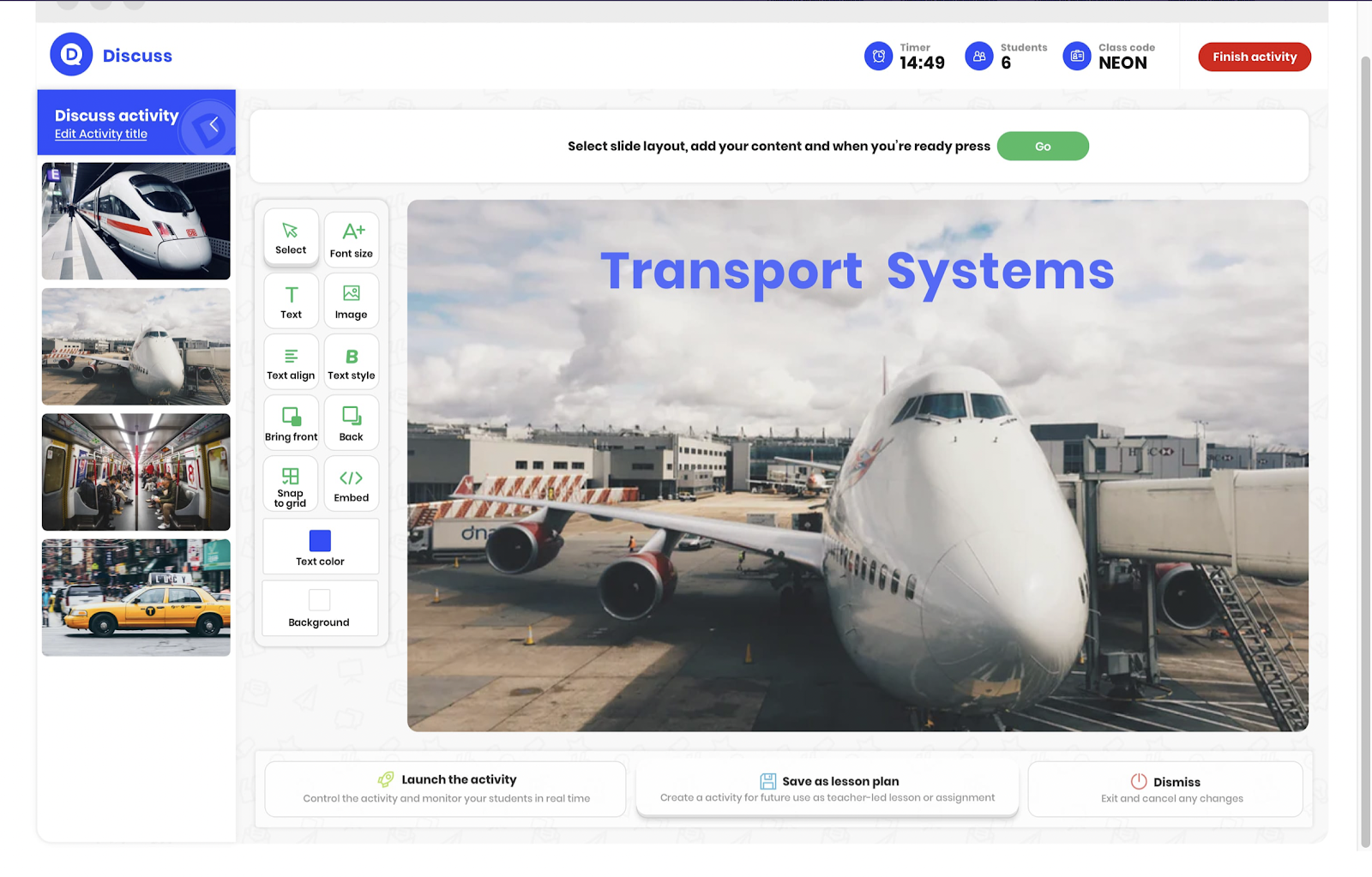Click the Discuss logo icon
1372x877 pixels.
pyautogui.click(x=71, y=55)
